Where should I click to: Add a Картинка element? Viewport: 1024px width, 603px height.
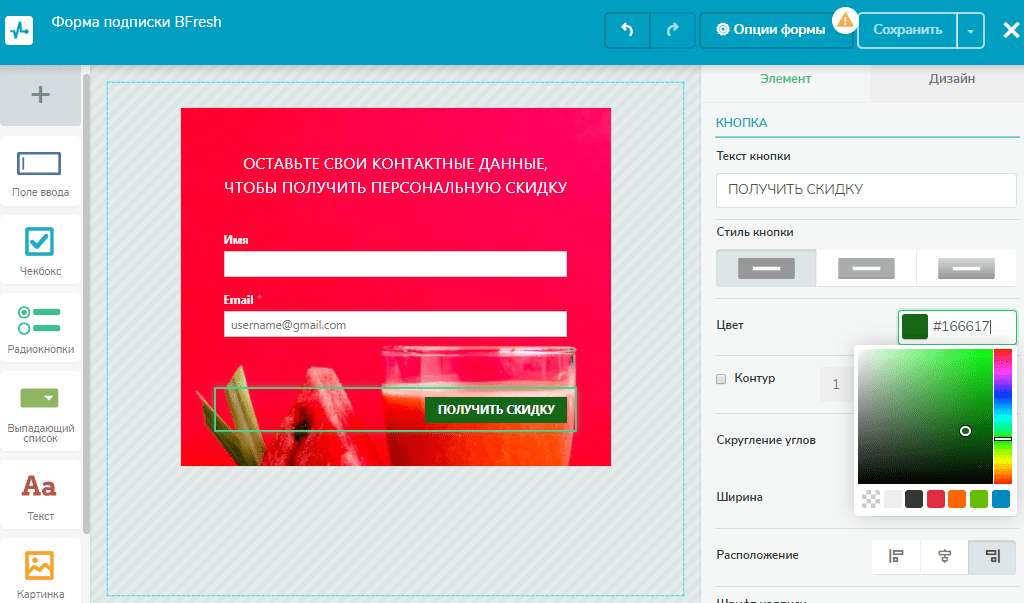point(40,572)
